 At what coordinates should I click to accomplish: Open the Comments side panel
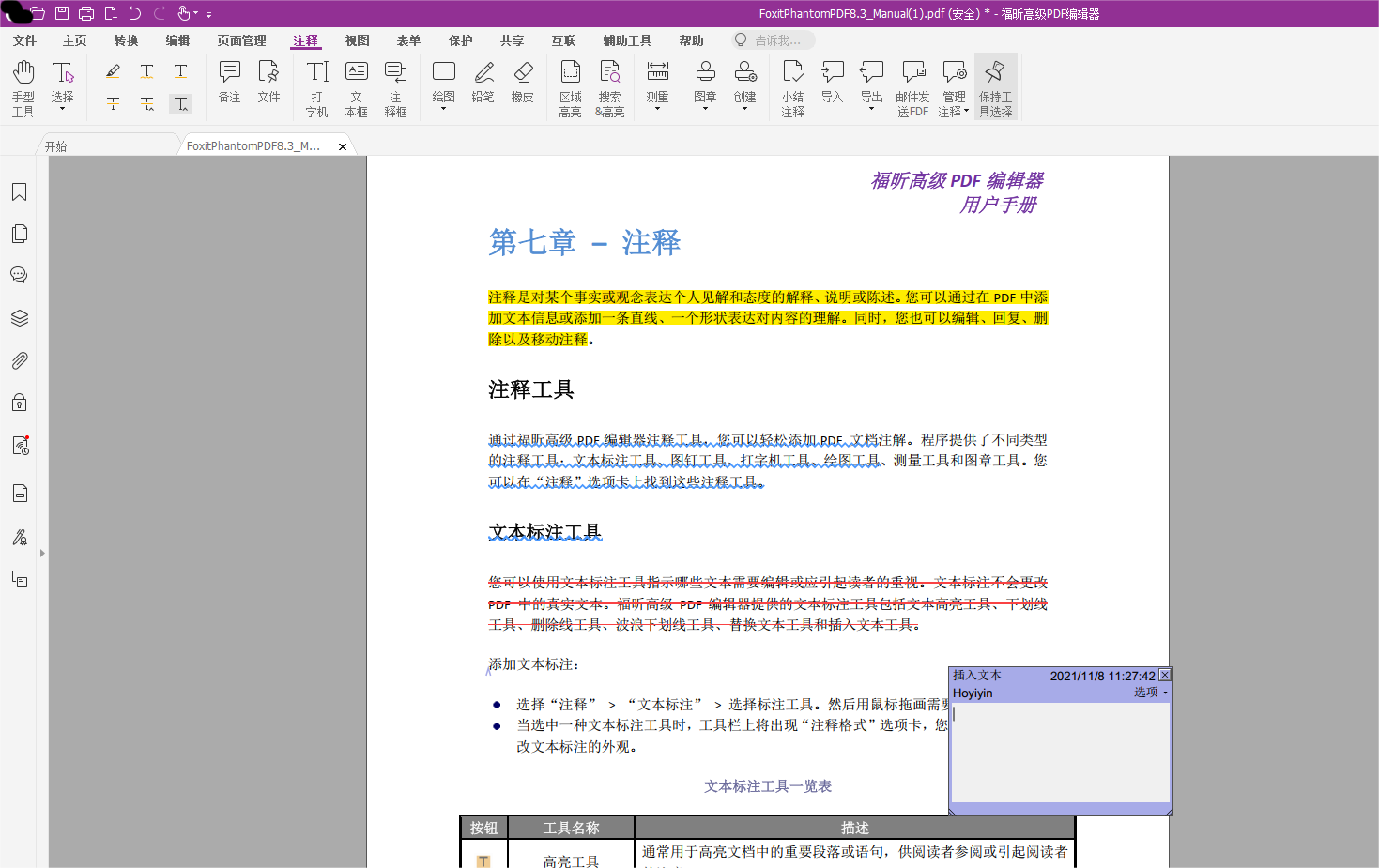(x=19, y=275)
